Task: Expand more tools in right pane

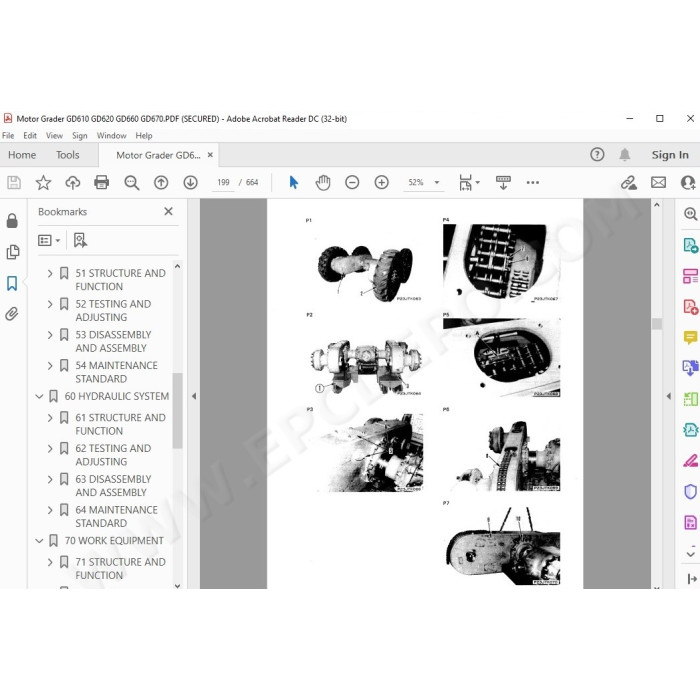Action: pyautogui.click(x=690, y=554)
